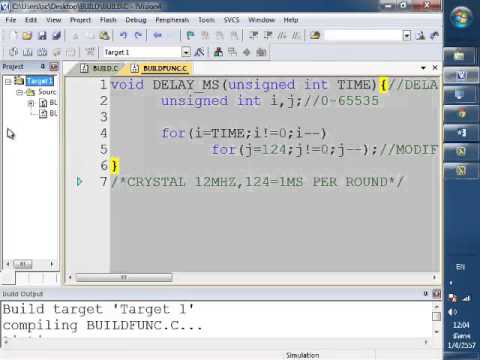Screen dimensions: 480x360
Task: Expand the first BL file node
Action: 31,103
